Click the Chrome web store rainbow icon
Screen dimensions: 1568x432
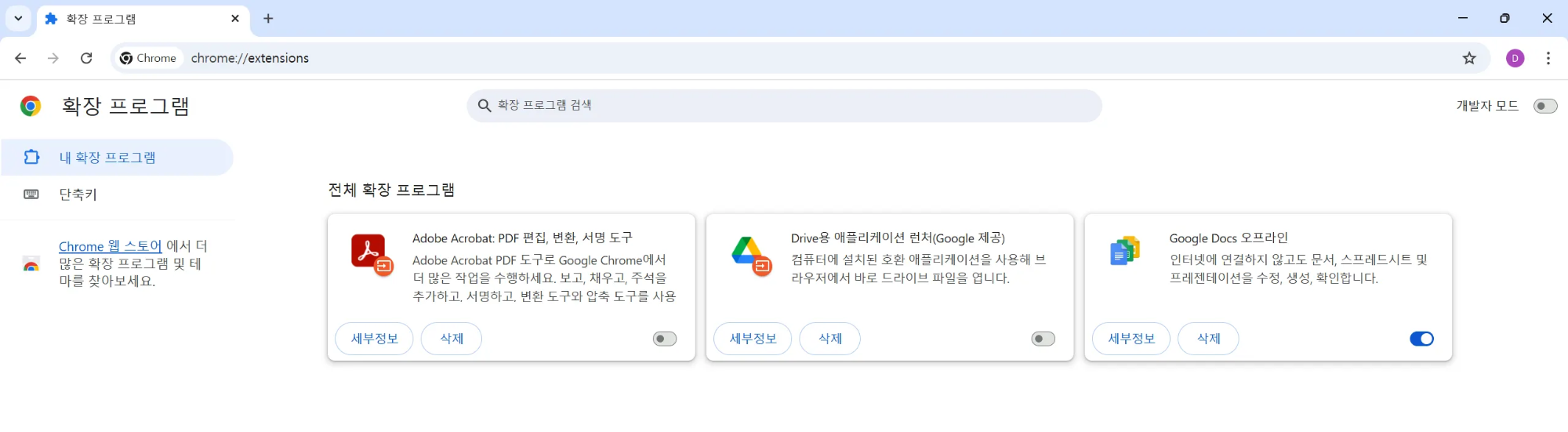click(x=31, y=263)
